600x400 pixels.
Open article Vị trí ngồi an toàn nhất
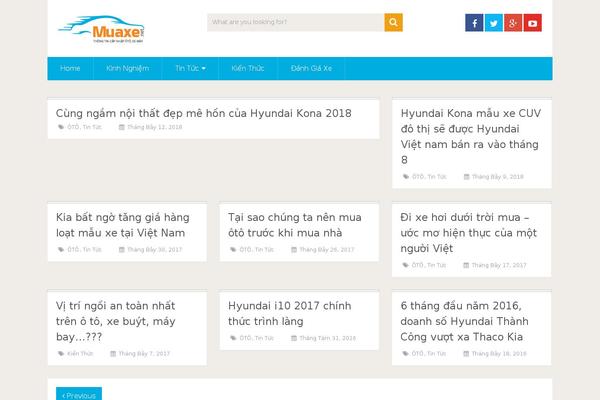(x=116, y=321)
